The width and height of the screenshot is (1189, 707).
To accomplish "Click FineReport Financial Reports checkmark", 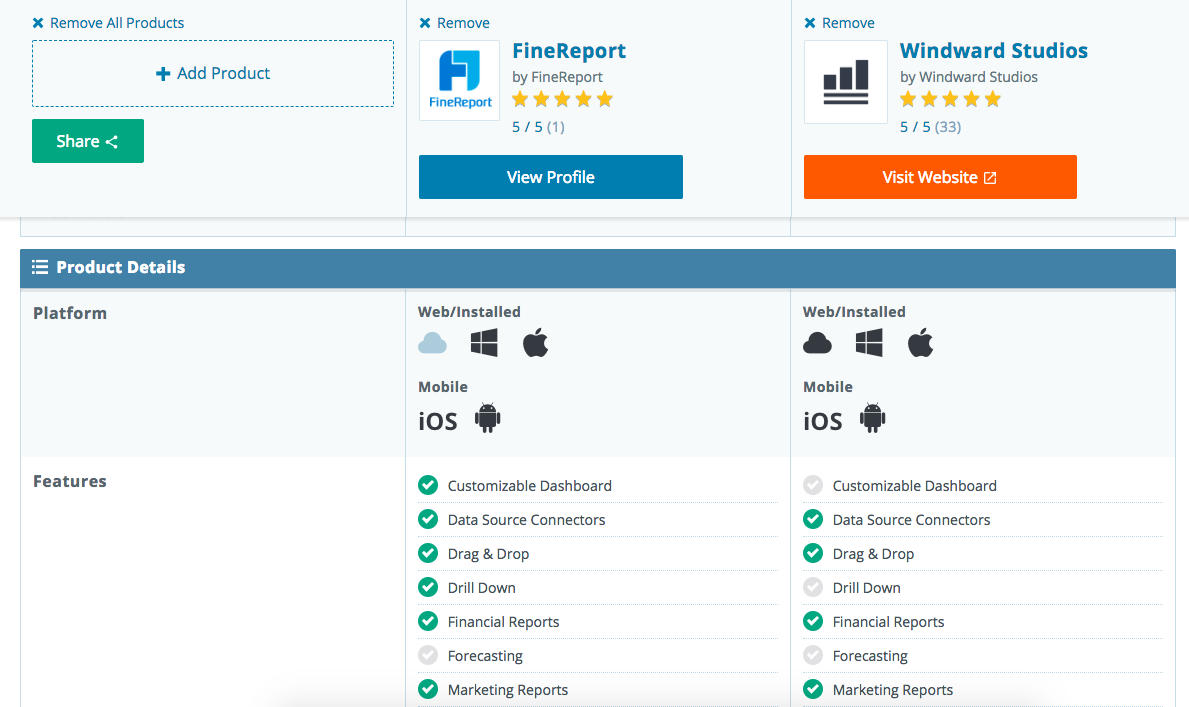I will tap(428, 621).
